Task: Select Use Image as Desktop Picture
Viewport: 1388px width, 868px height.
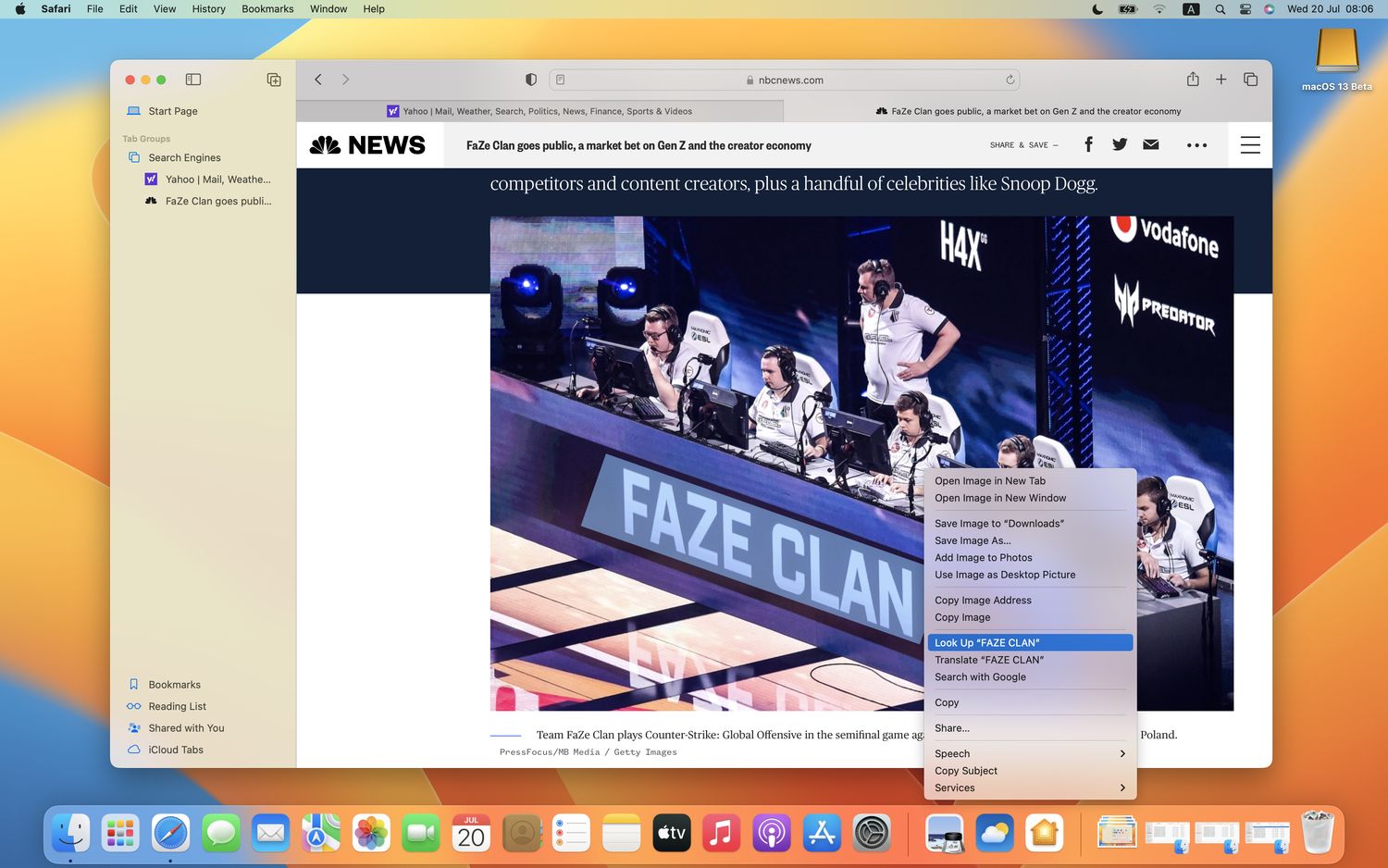Action: (1030, 575)
